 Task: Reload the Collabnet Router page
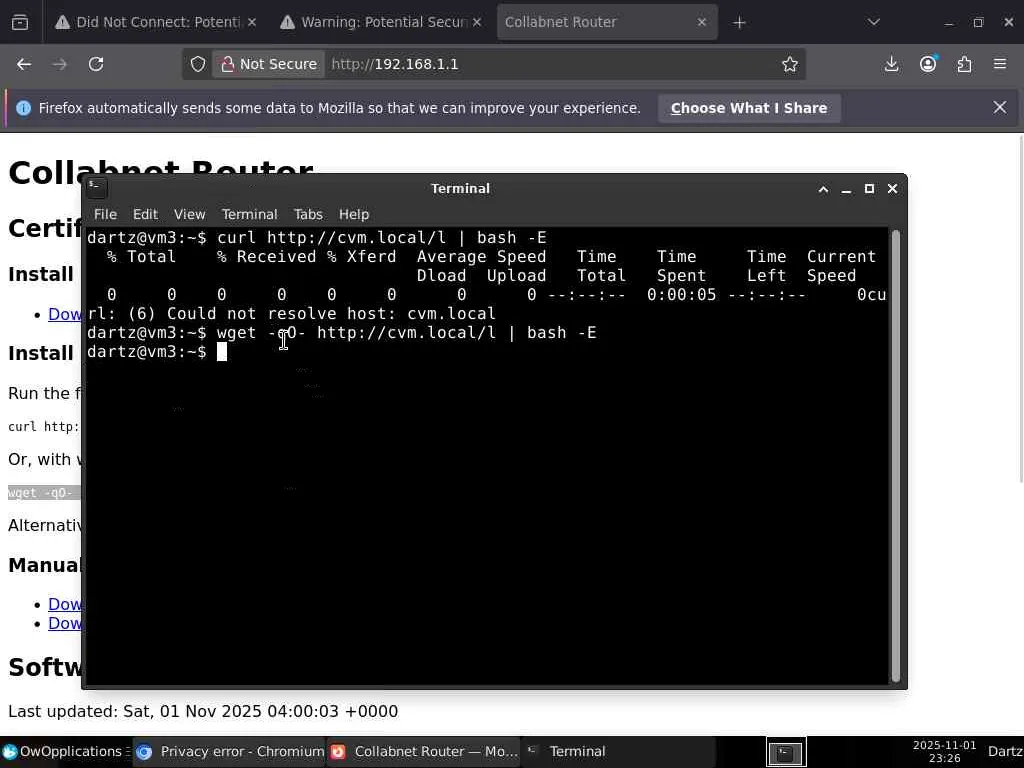96,64
